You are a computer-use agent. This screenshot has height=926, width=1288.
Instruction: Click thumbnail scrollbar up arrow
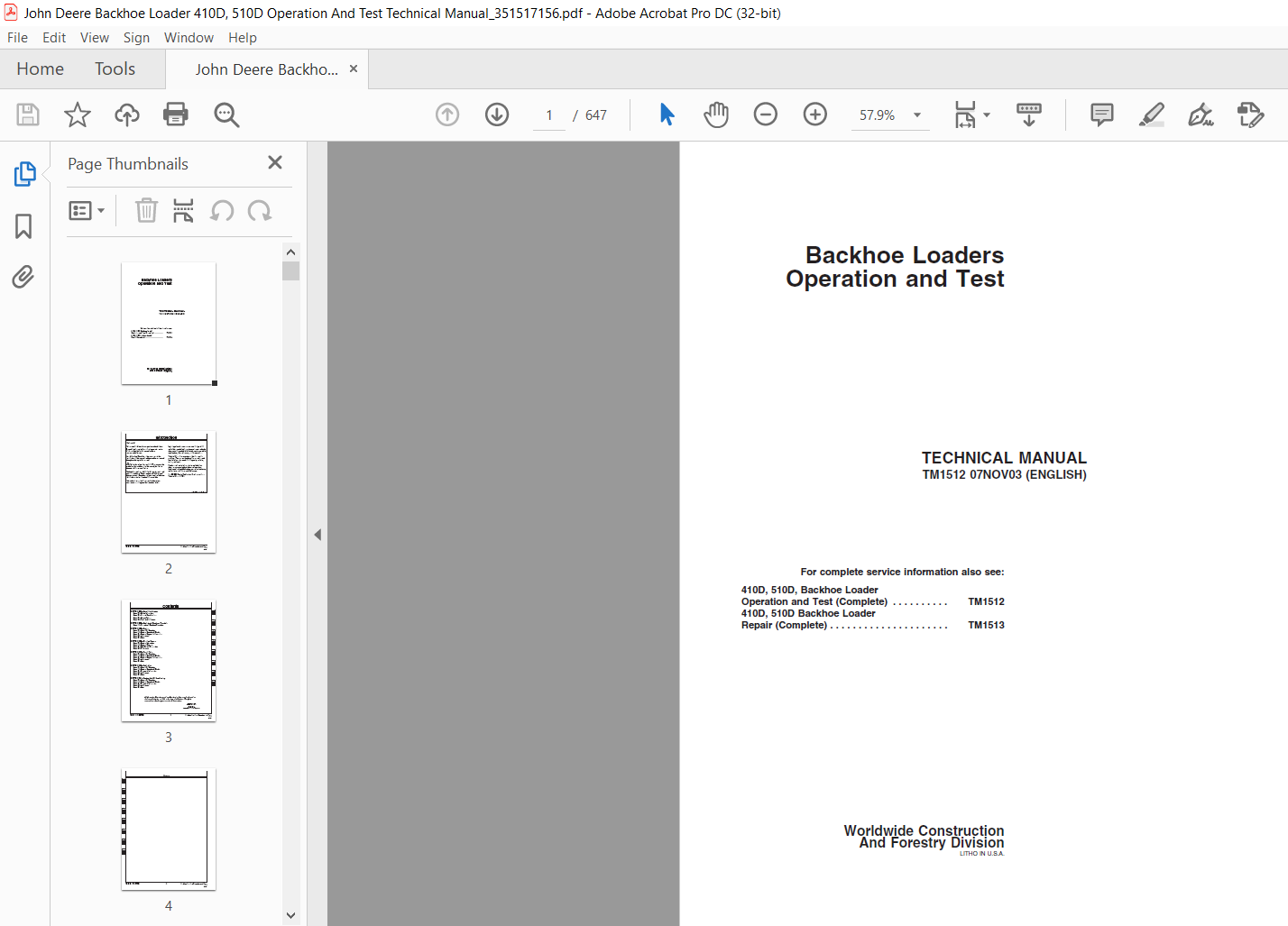[290, 252]
